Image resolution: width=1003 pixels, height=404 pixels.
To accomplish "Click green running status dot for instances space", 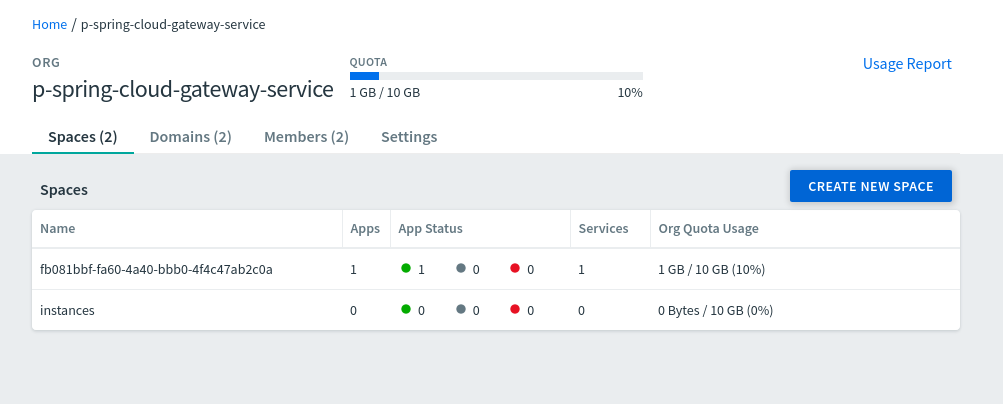I will [406, 309].
